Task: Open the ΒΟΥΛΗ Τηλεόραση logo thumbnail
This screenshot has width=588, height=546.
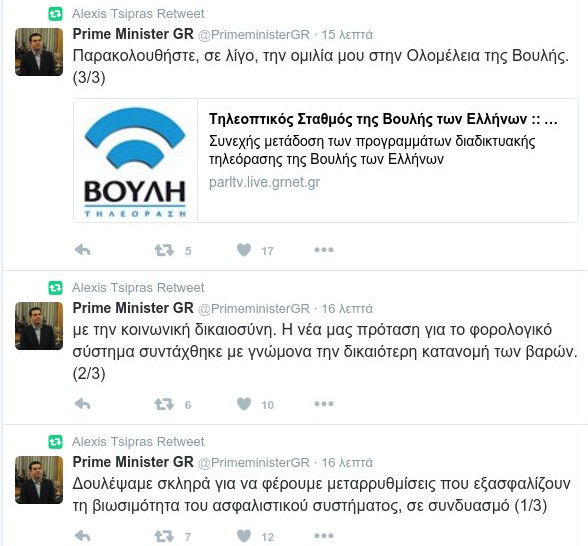Action: coord(135,160)
